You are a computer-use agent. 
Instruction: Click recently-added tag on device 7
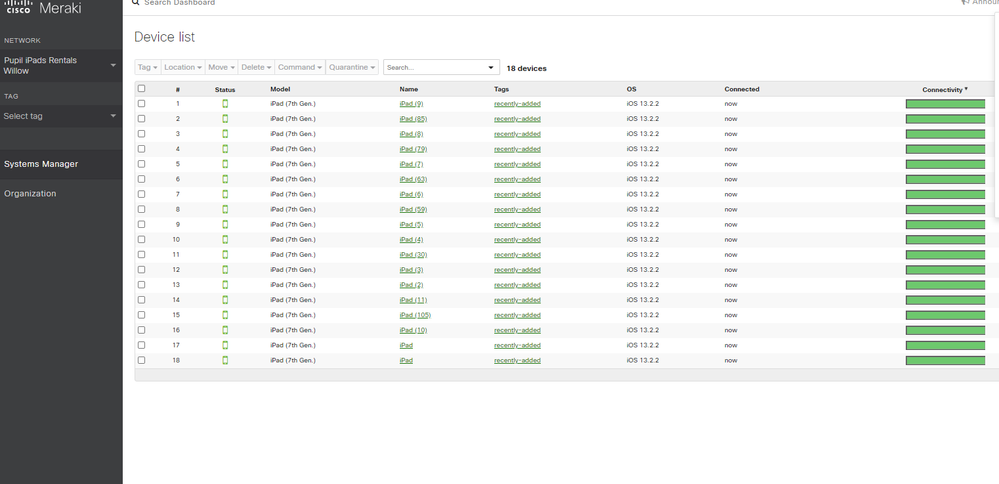click(x=517, y=195)
